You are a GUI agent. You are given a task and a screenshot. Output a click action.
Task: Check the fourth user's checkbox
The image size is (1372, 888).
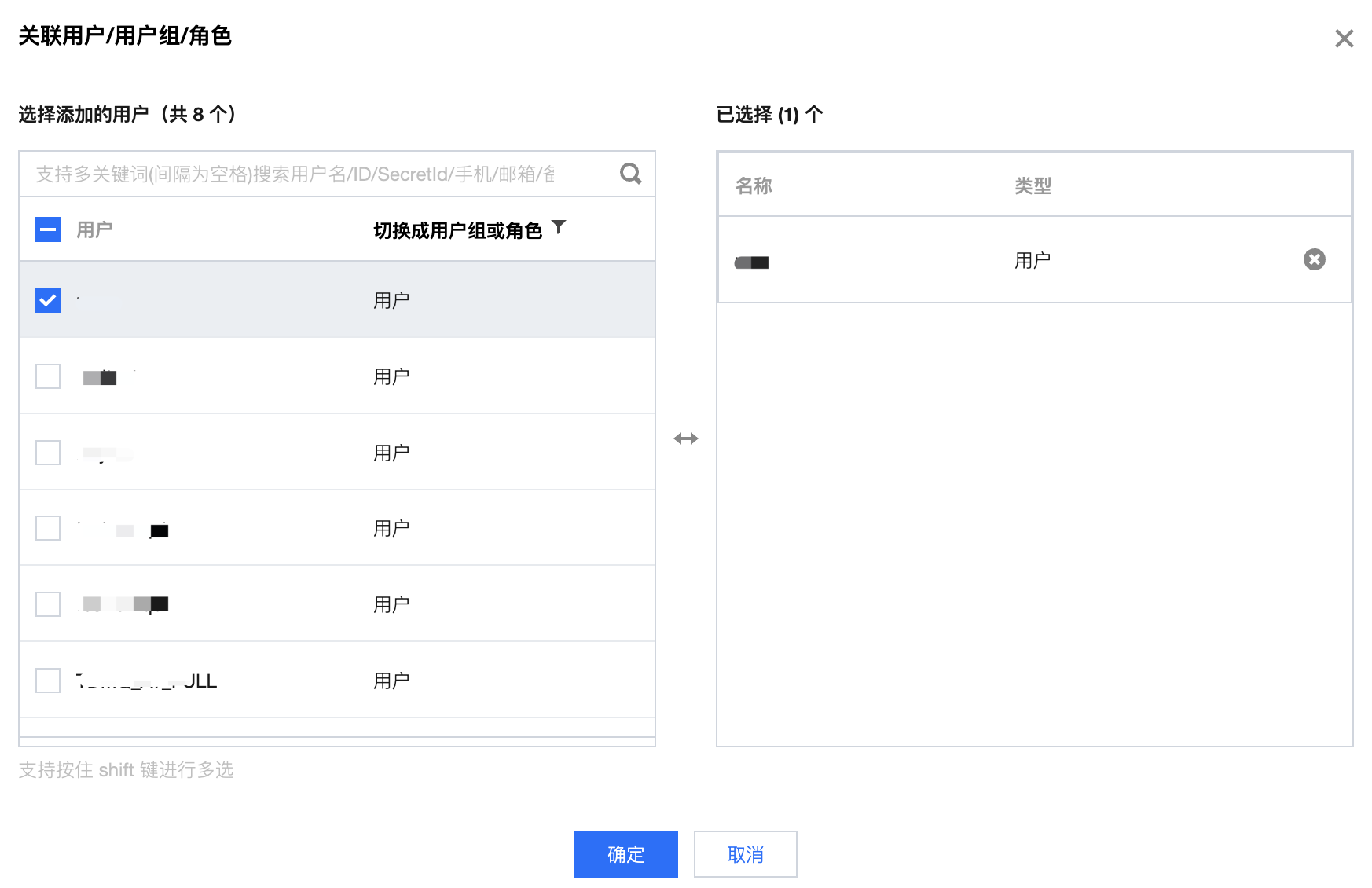[48, 528]
